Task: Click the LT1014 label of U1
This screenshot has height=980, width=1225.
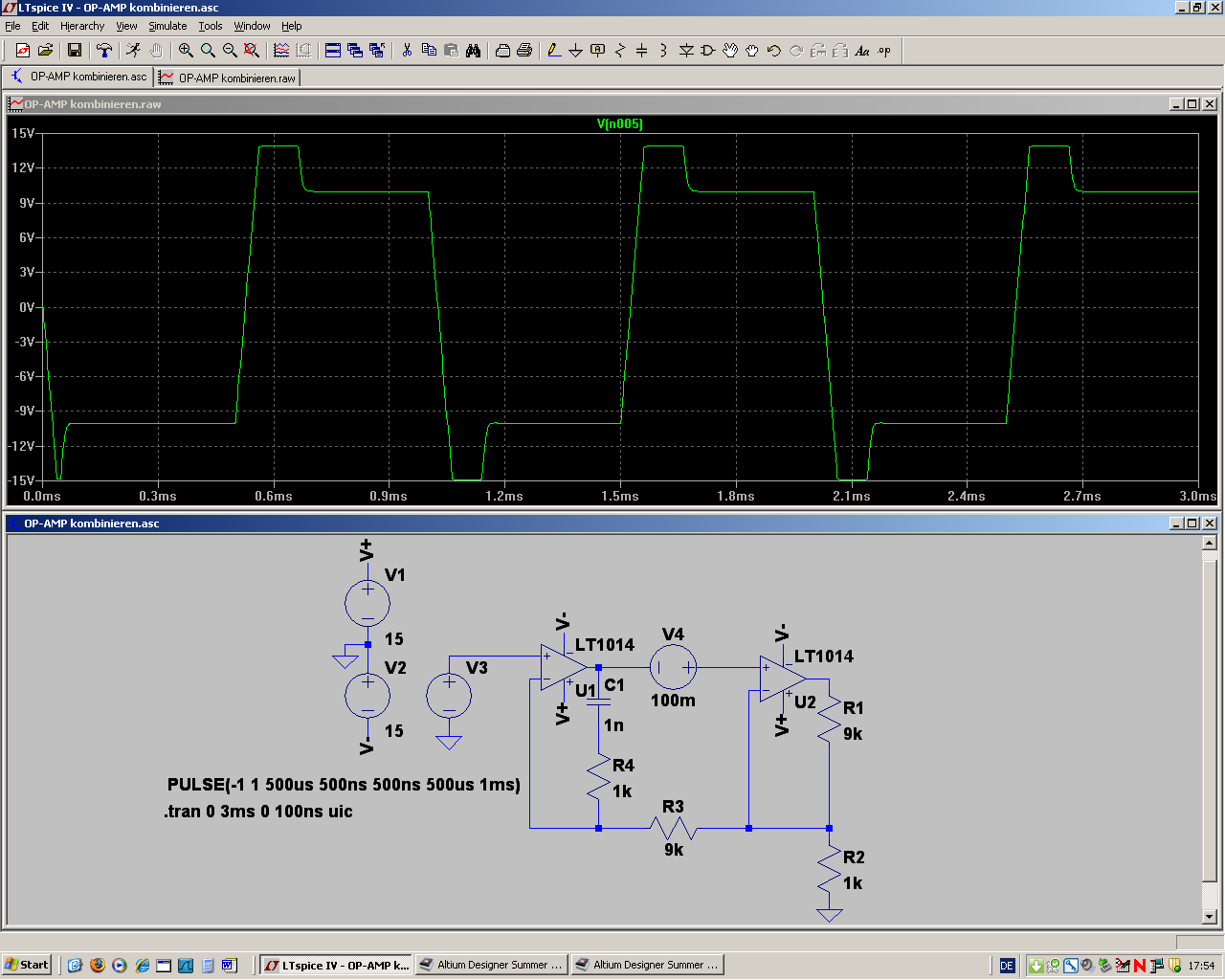Action: (605, 645)
